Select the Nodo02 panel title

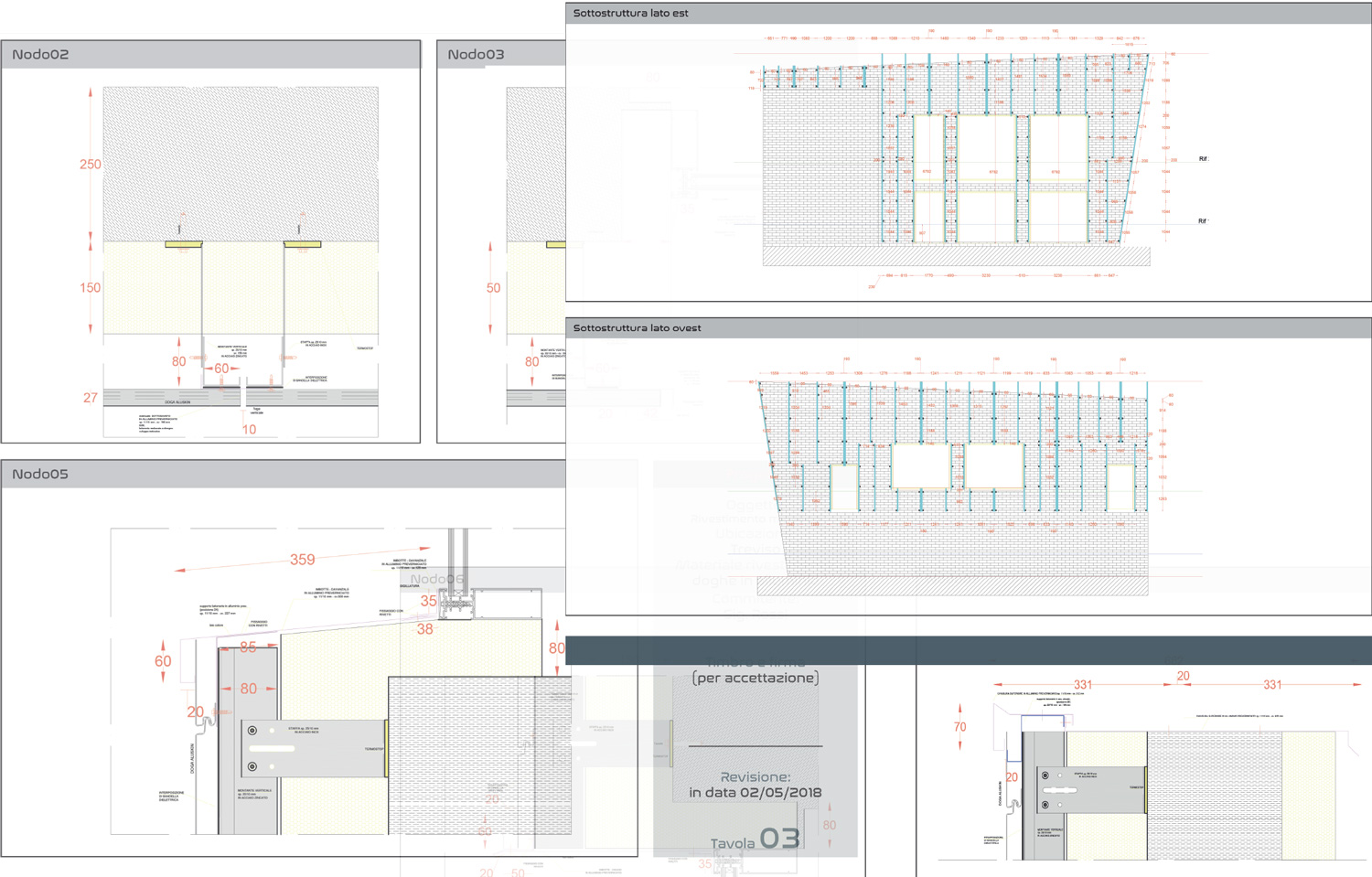pos(40,54)
